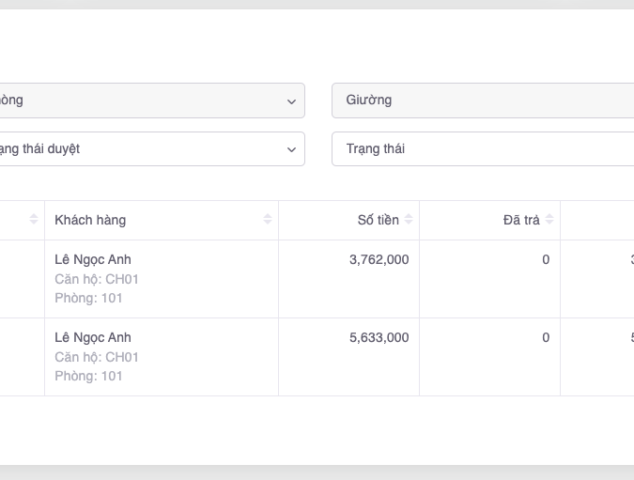Click sort arrows beside Đã trả header

[549, 220]
